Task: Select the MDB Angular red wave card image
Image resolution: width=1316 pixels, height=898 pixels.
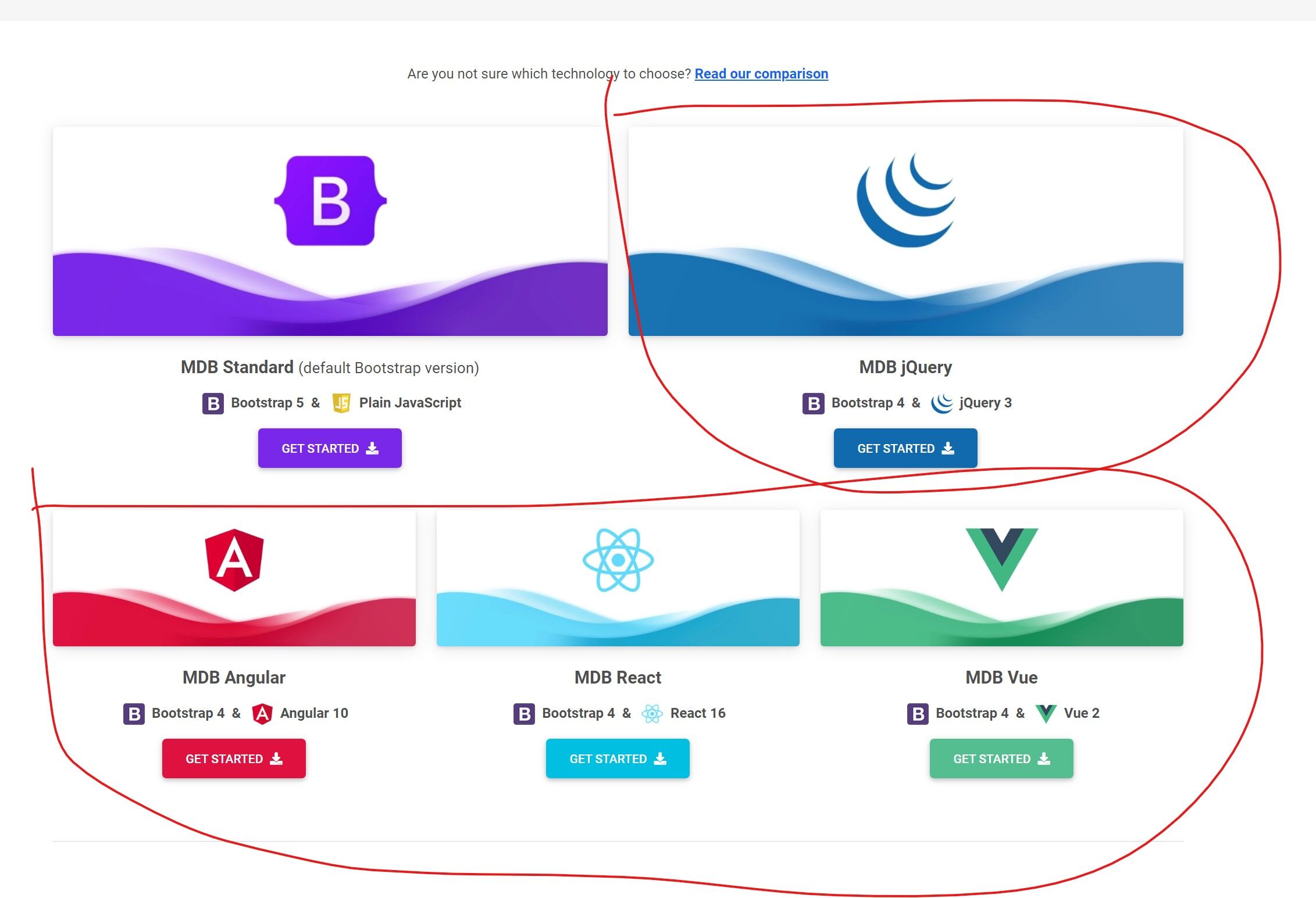Action: (x=234, y=578)
